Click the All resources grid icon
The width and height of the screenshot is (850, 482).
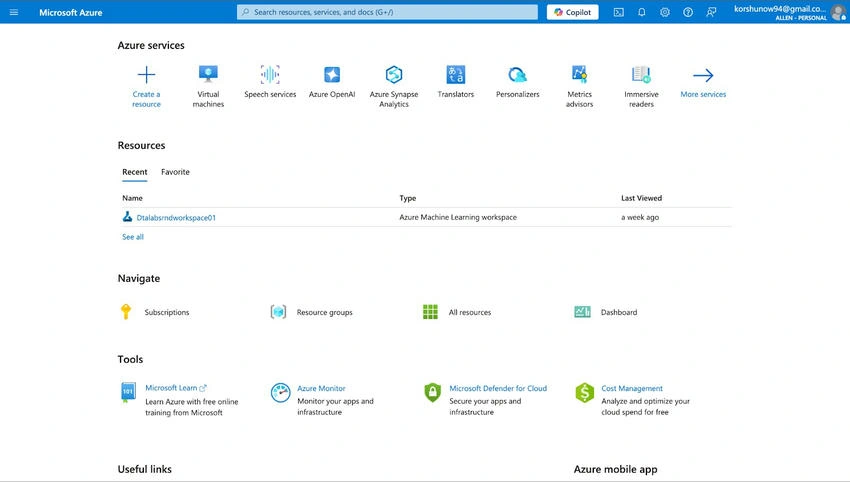click(430, 312)
